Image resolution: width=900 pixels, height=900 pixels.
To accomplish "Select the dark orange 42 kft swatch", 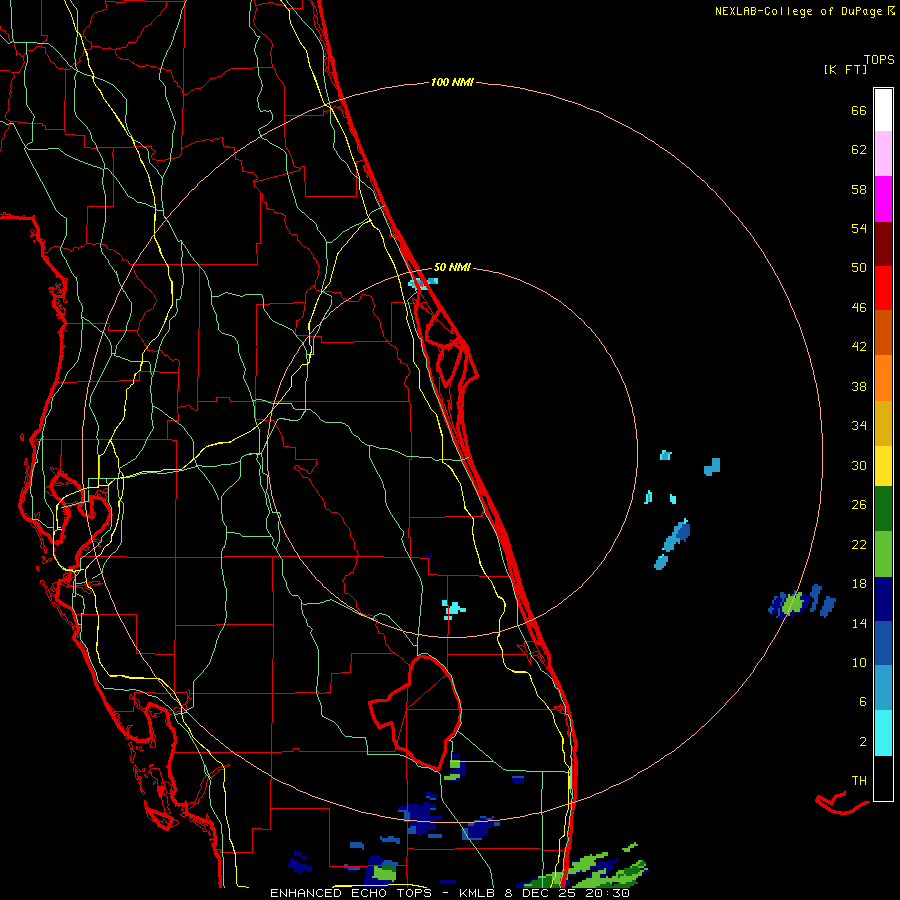I will click(883, 332).
